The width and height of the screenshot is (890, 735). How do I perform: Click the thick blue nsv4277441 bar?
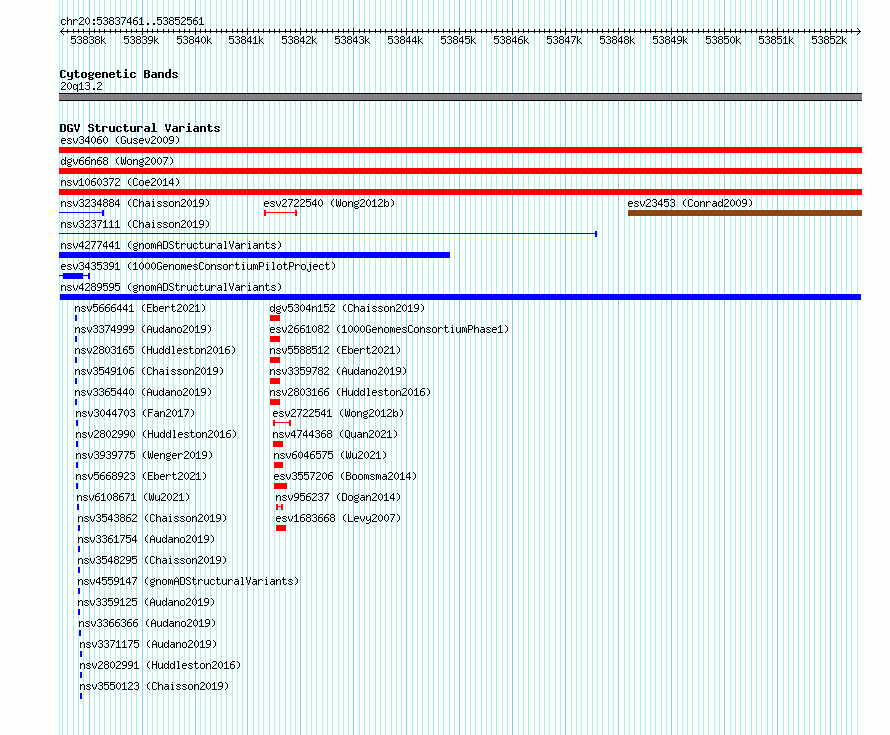255,255
